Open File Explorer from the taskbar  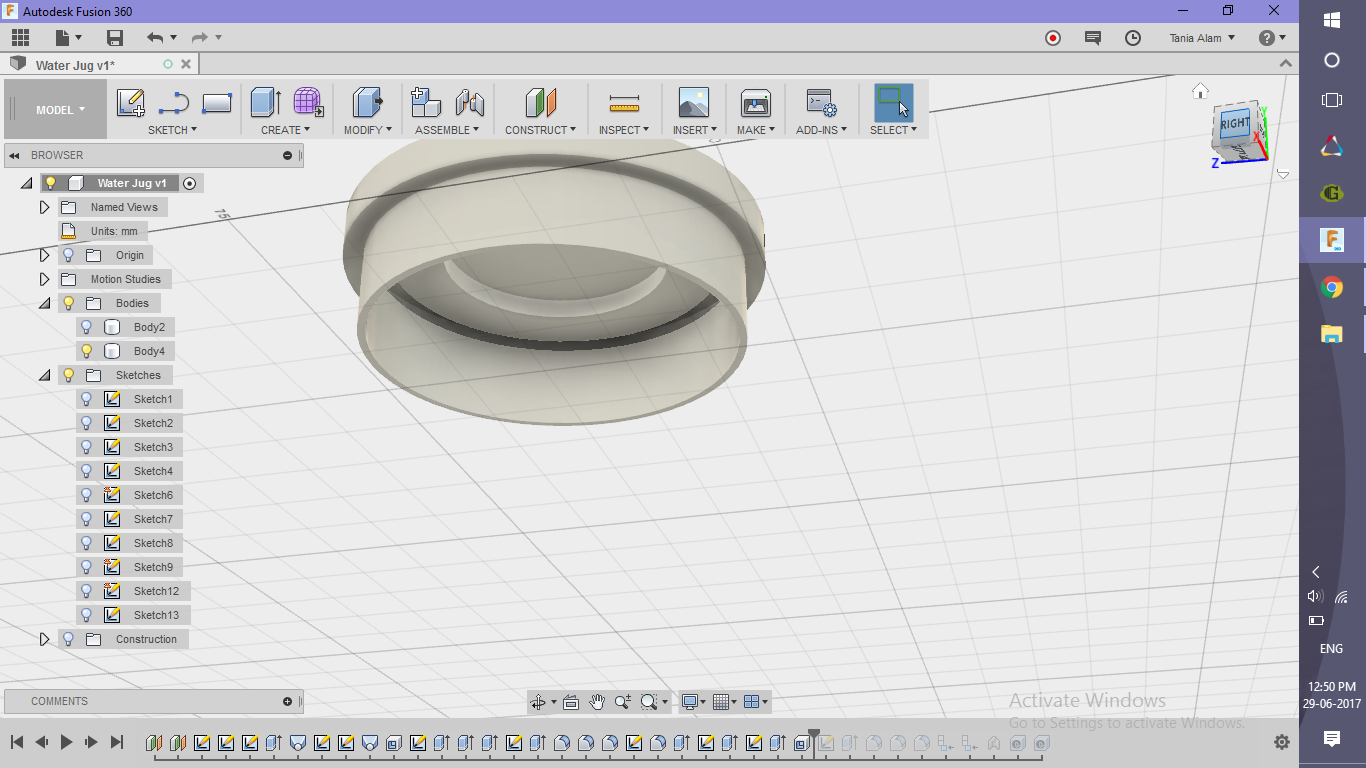pos(1332,334)
